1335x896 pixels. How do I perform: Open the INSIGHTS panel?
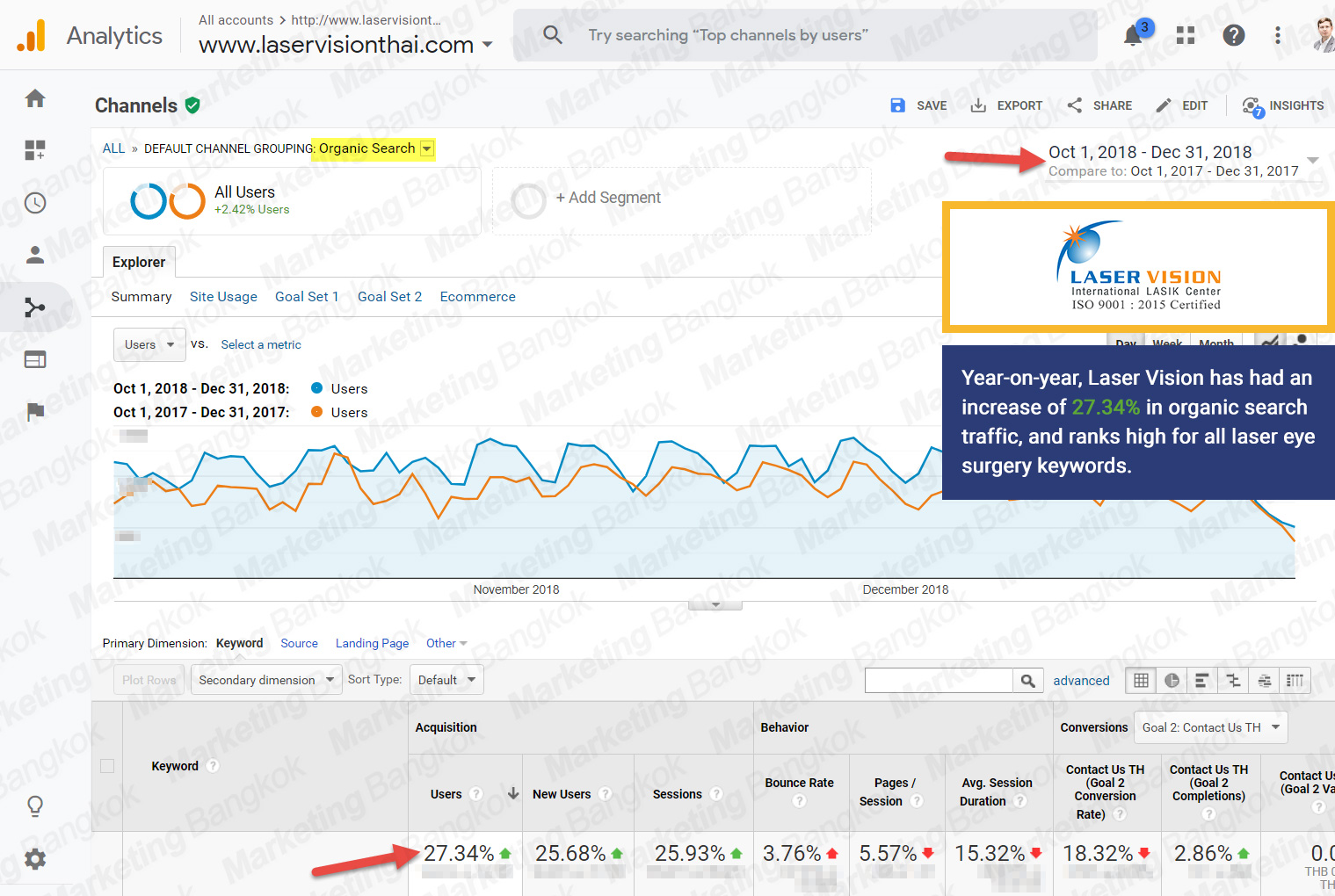[1283, 105]
